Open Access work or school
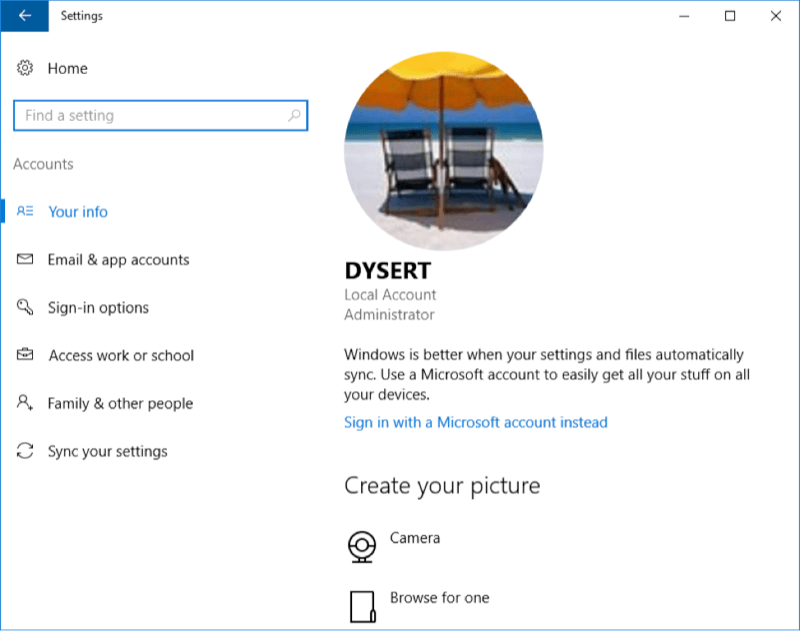Screen dimensions: 800x631 pyautogui.click(x=121, y=356)
